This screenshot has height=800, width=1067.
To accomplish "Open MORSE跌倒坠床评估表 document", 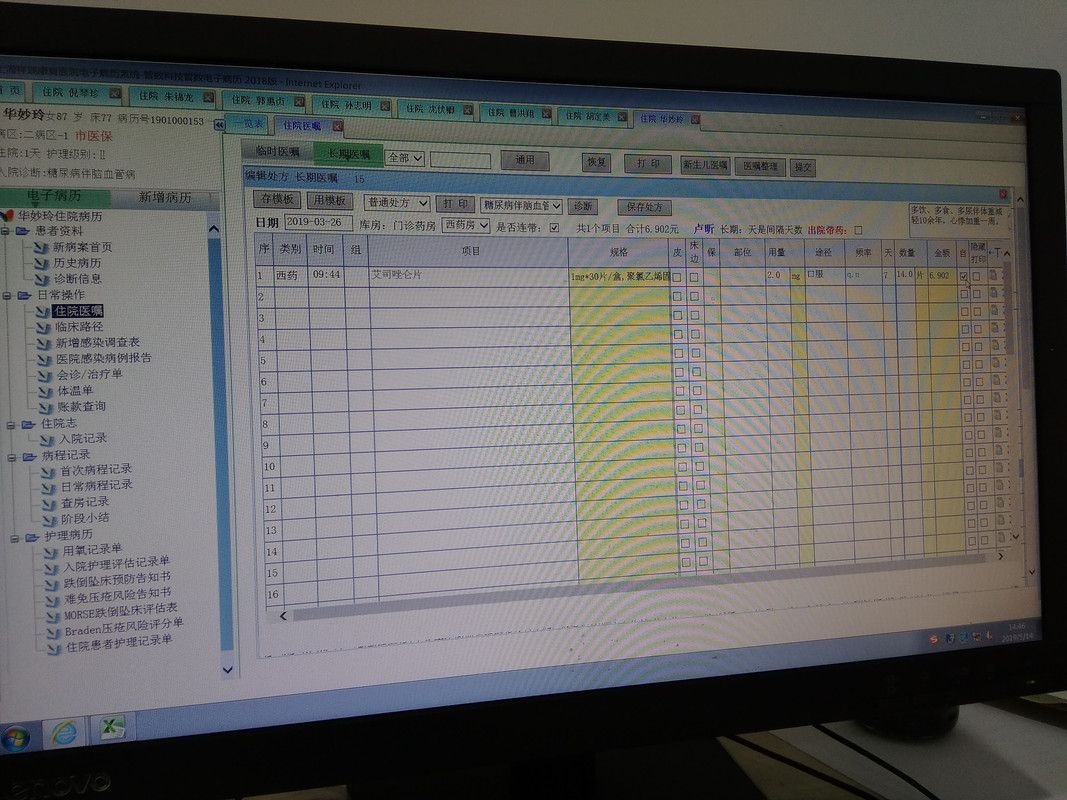I will pos(120,612).
